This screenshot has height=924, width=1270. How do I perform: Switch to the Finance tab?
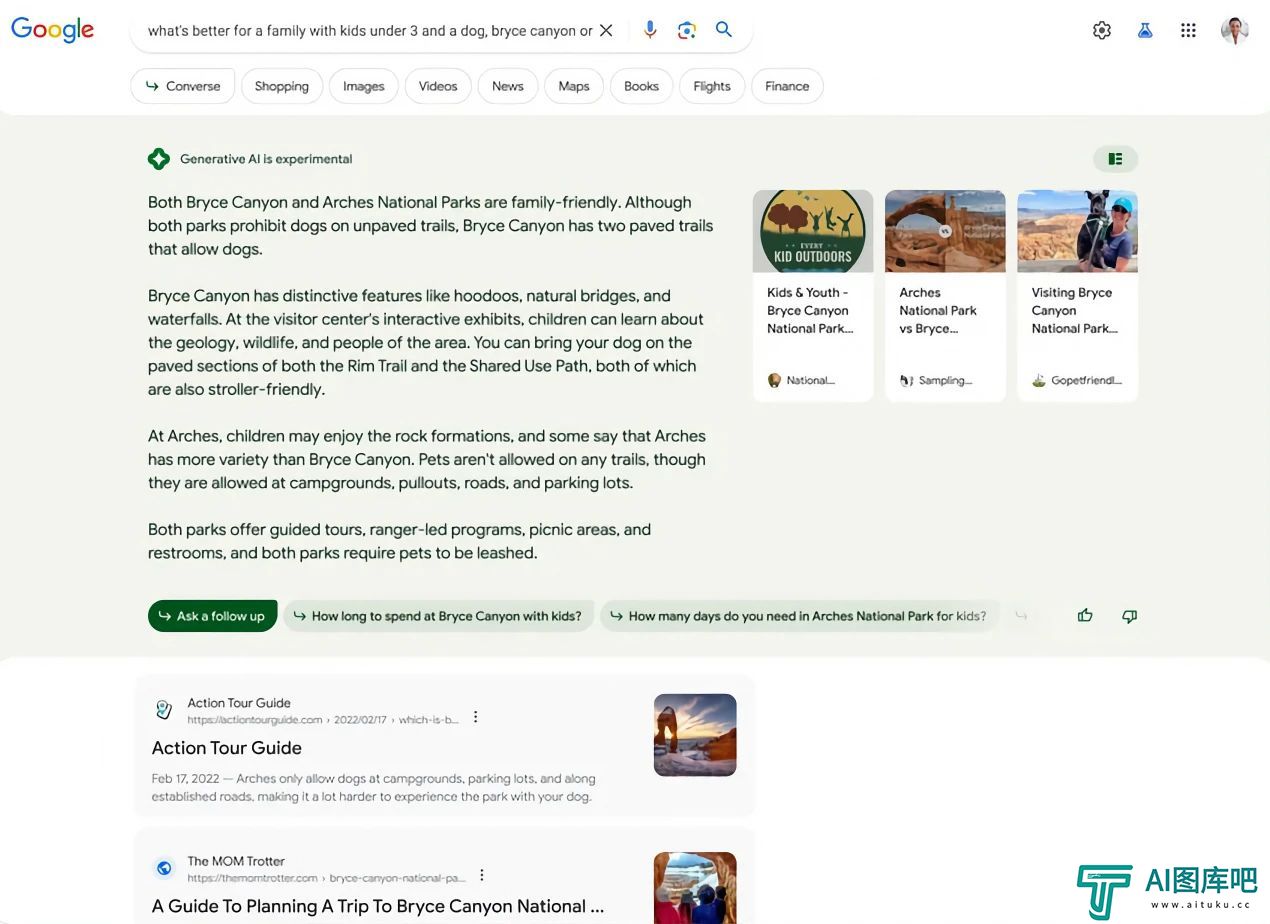pyautogui.click(x=787, y=86)
